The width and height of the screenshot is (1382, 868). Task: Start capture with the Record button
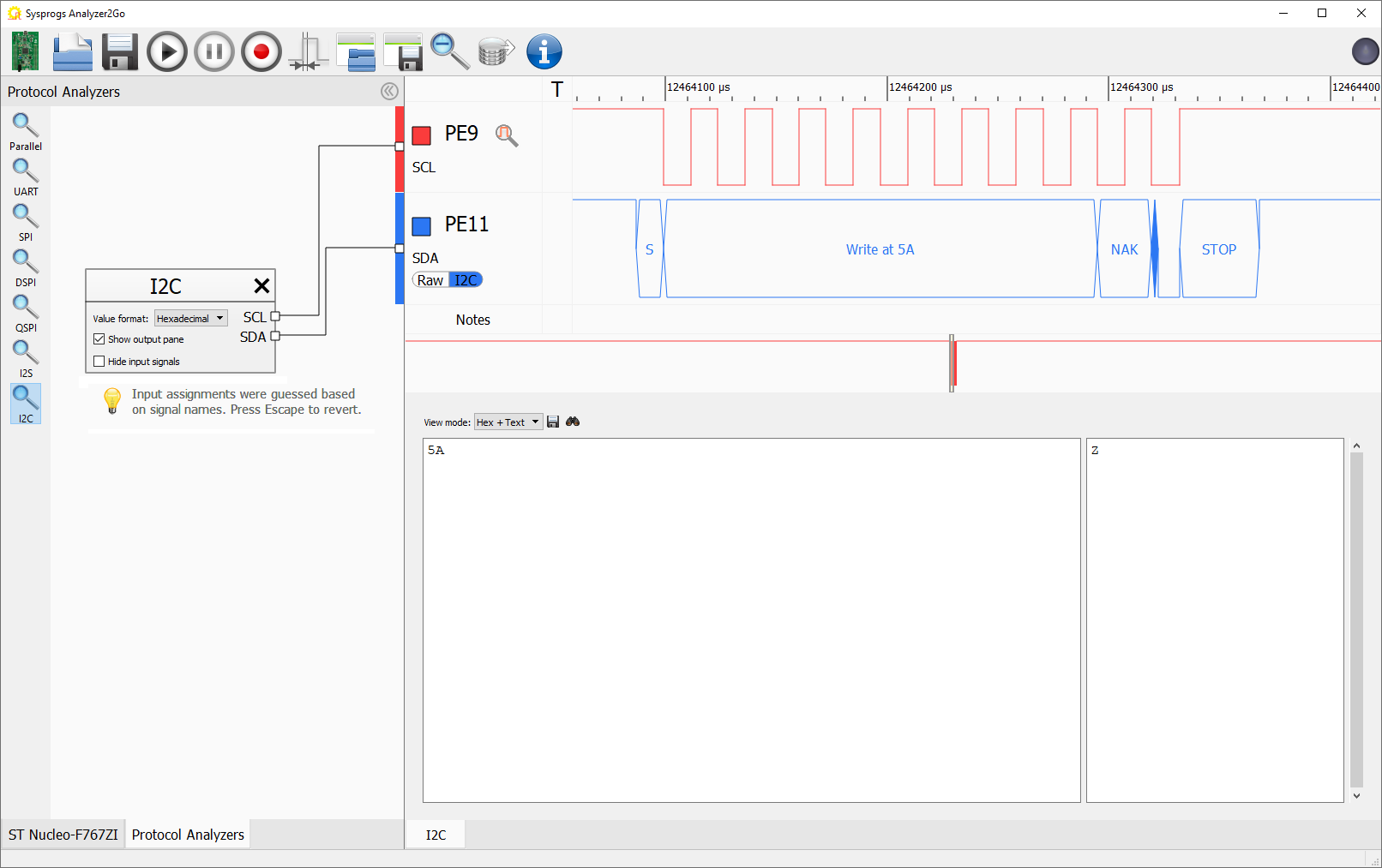[261, 51]
